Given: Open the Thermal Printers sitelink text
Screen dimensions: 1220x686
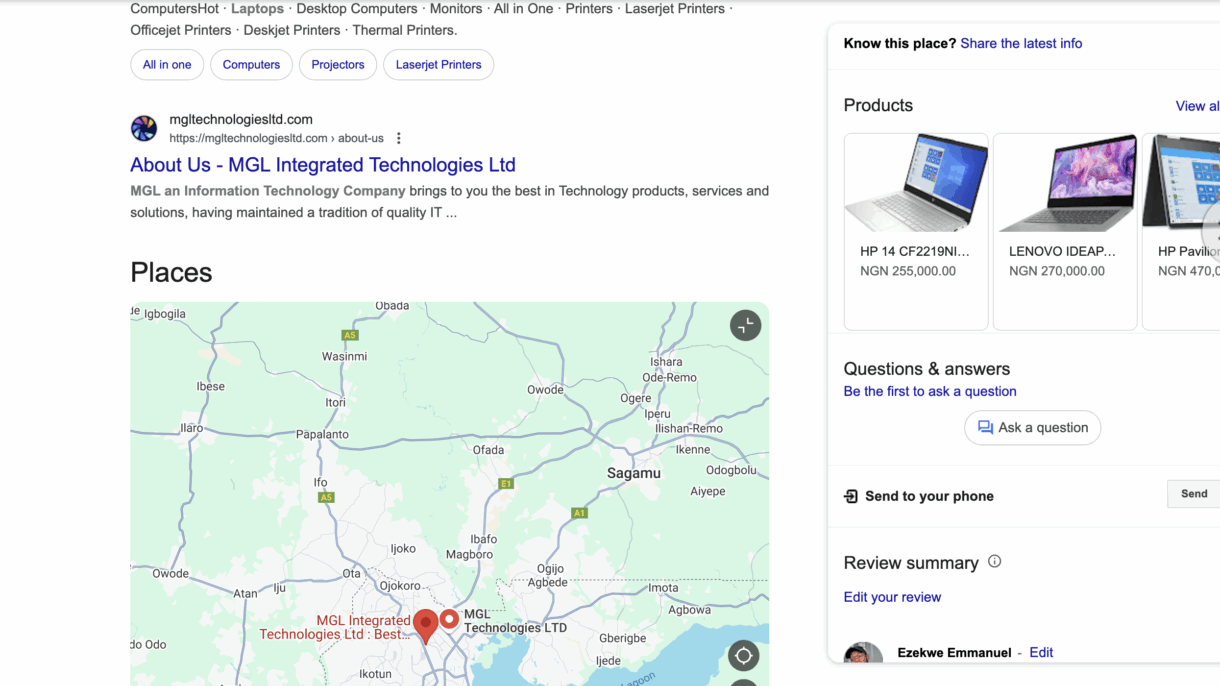Looking at the screenshot, I should (404, 30).
